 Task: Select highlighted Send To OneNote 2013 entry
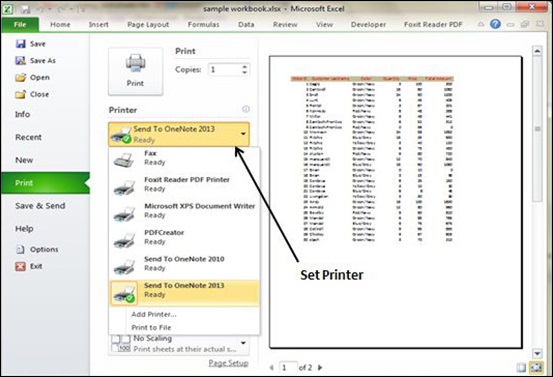184,293
